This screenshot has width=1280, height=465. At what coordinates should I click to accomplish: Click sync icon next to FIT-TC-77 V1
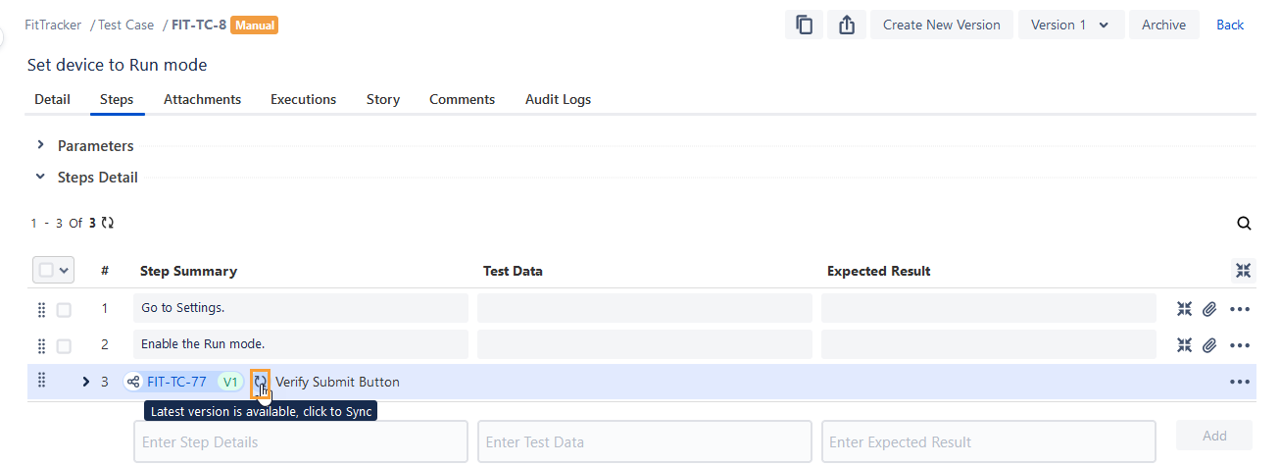pos(260,381)
